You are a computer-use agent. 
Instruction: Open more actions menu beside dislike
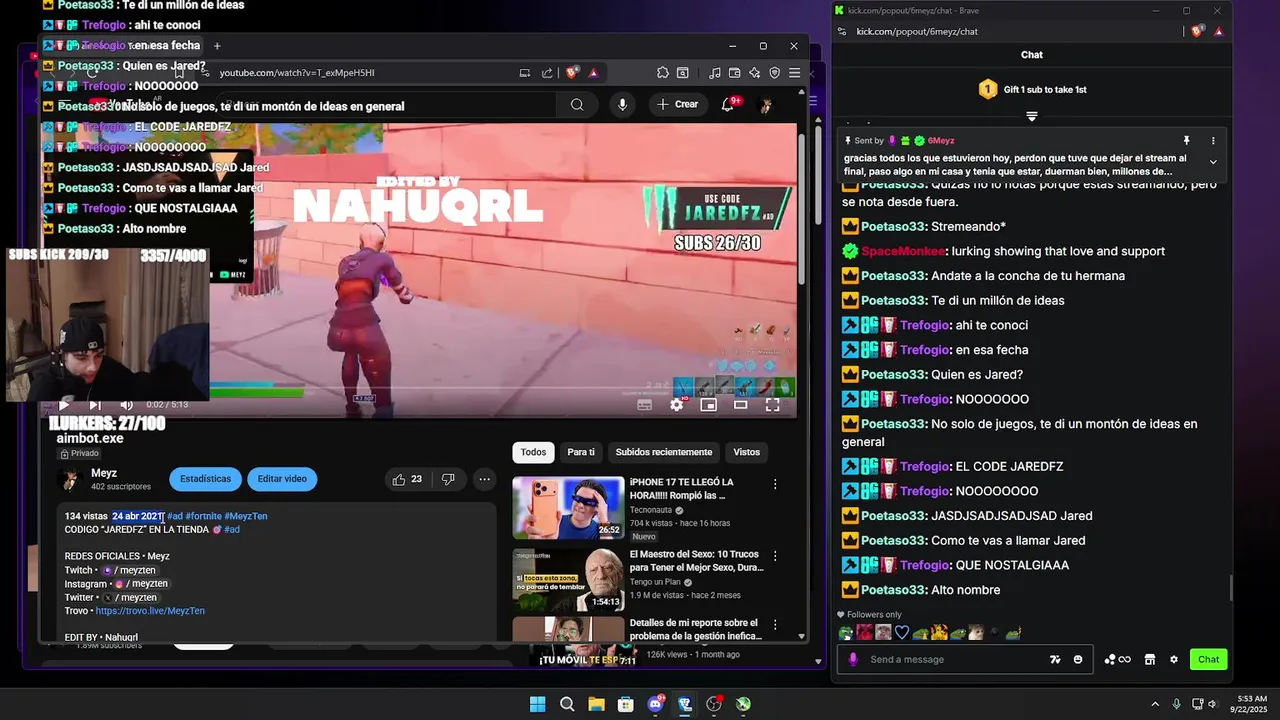[x=484, y=480]
